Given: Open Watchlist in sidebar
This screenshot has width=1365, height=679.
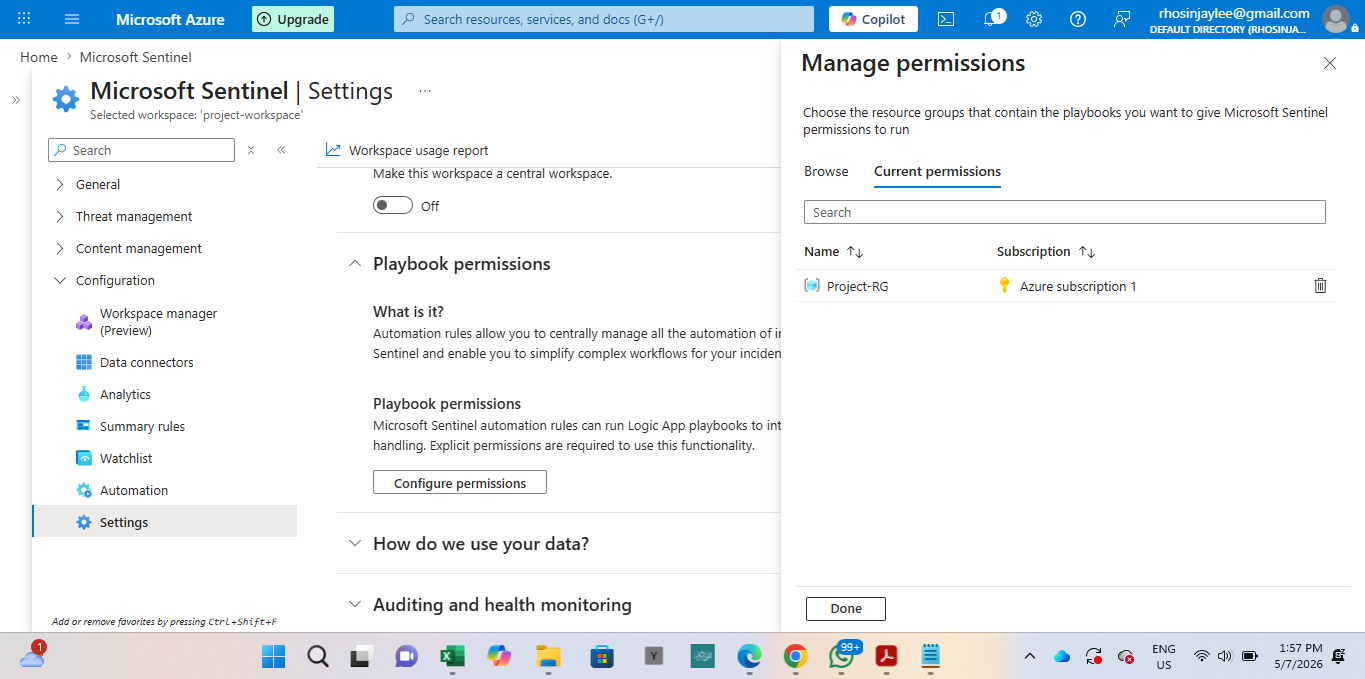Looking at the screenshot, I should tap(126, 458).
